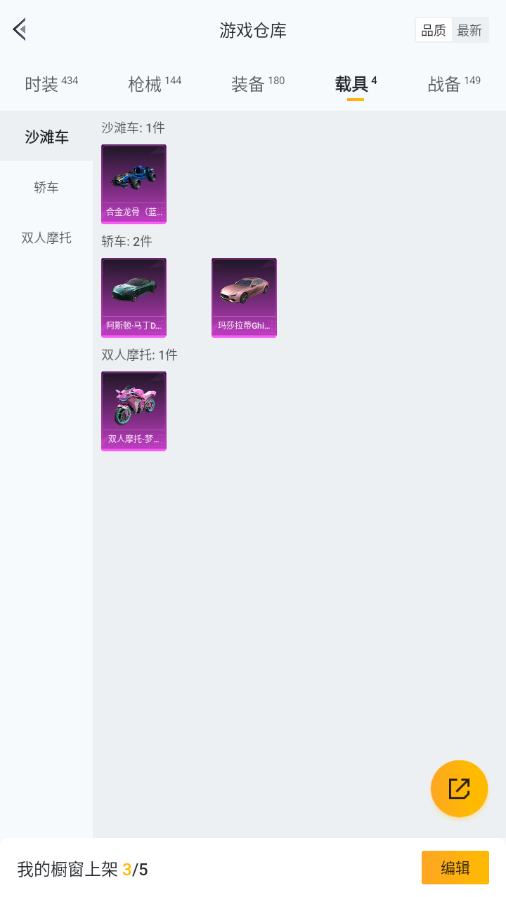Select the blue 合金龙骨 beach buggy item
Screen dimensions: 506x897
pyautogui.click(x=134, y=184)
